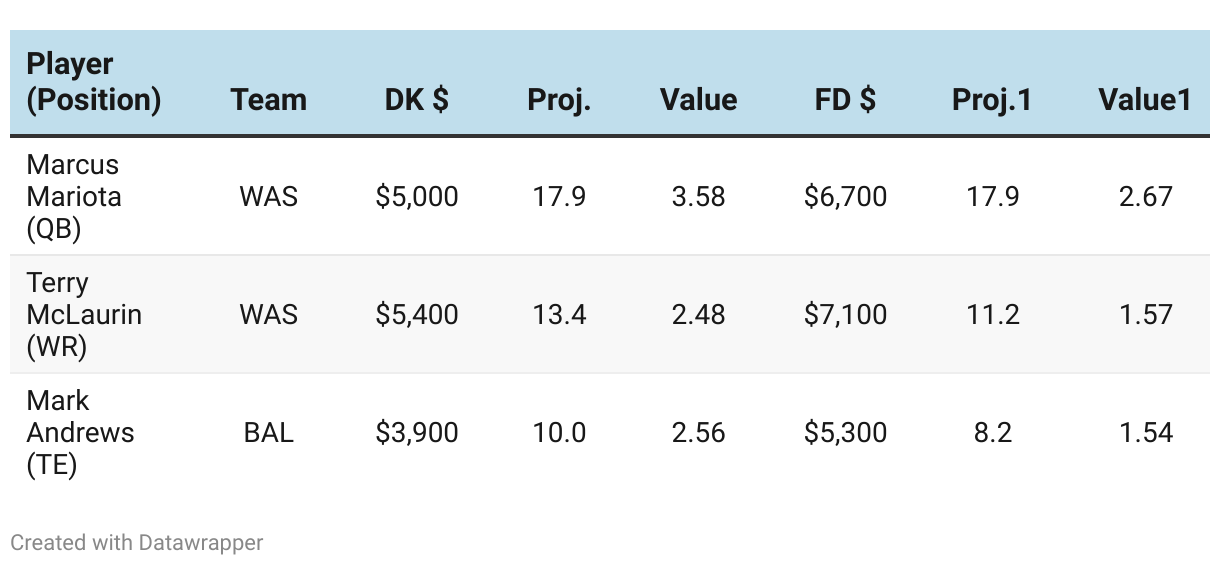Select the FD $ column header

click(x=845, y=100)
